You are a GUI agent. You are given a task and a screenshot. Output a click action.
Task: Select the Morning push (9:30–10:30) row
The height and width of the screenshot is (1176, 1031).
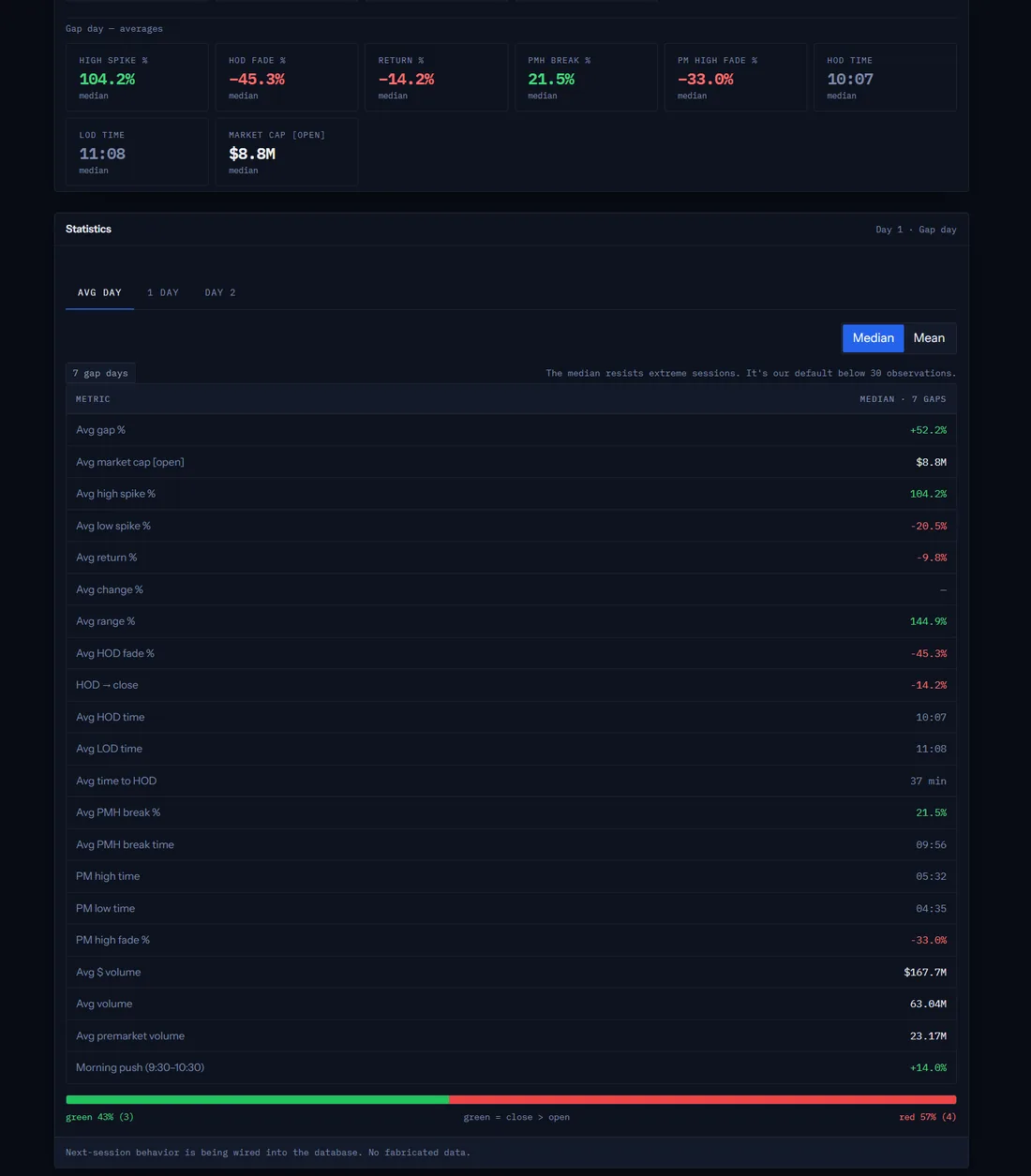[511, 1067]
